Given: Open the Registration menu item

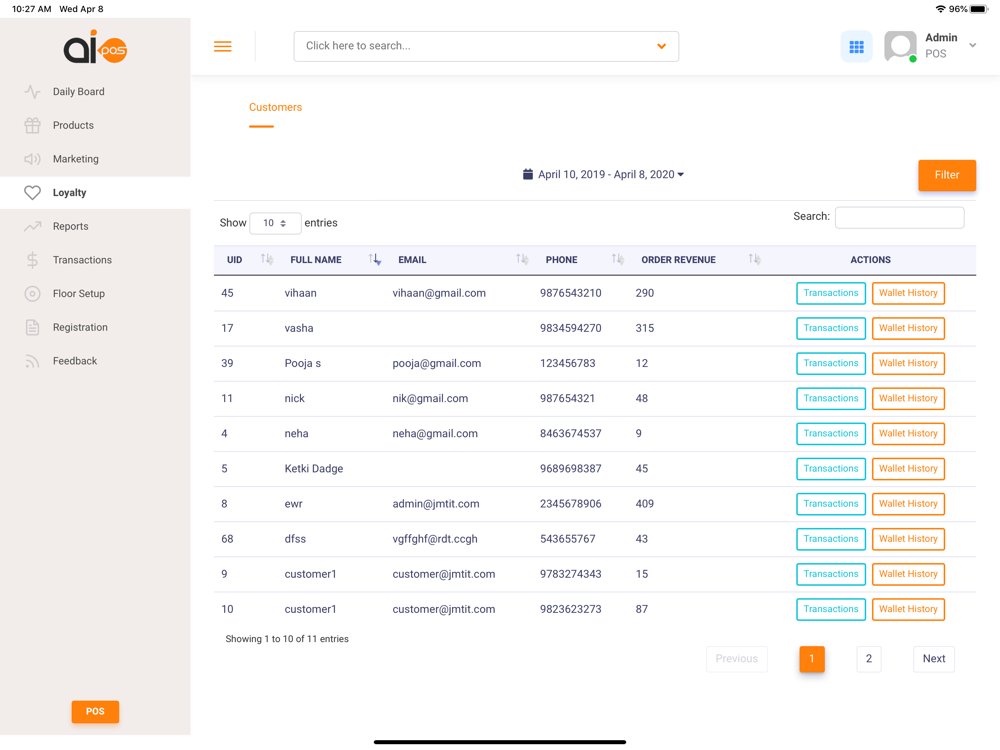Looking at the screenshot, I should click(80, 327).
